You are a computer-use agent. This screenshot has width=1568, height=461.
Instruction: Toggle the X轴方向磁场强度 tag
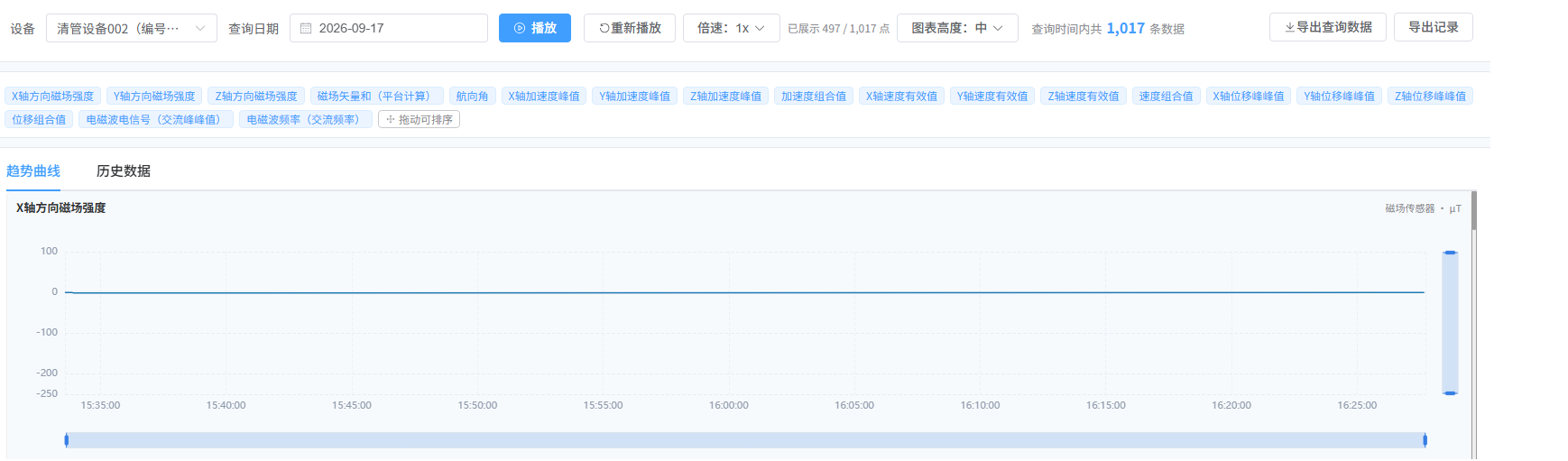click(52, 96)
